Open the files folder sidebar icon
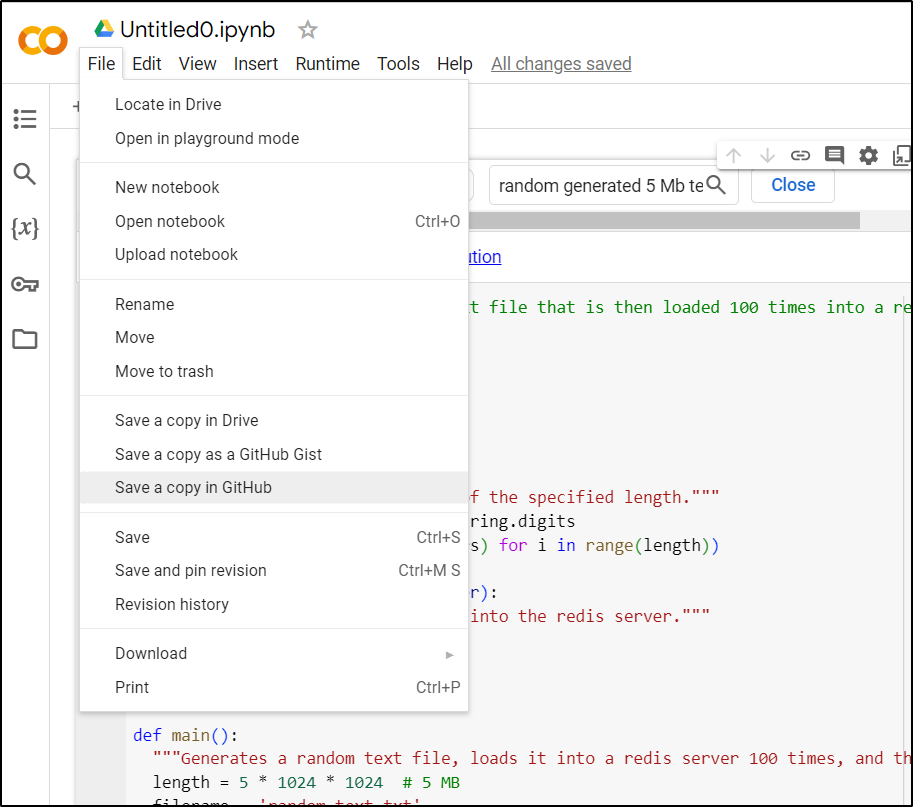The height and width of the screenshot is (807, 913). pos(24,339)
